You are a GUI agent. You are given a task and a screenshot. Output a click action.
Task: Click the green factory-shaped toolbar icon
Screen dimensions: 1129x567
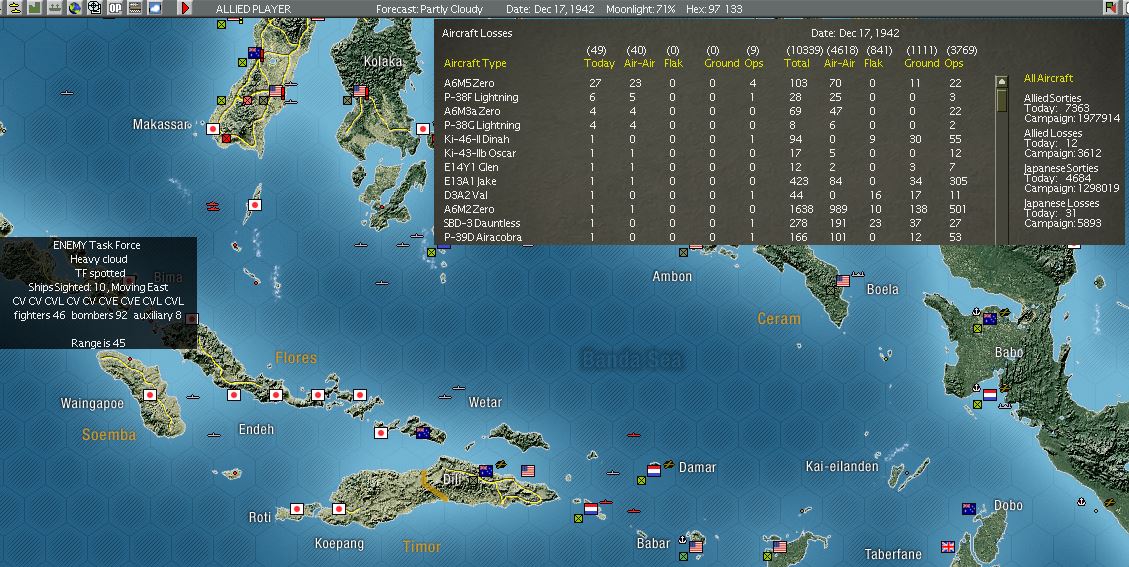click(x=33, y=8)
